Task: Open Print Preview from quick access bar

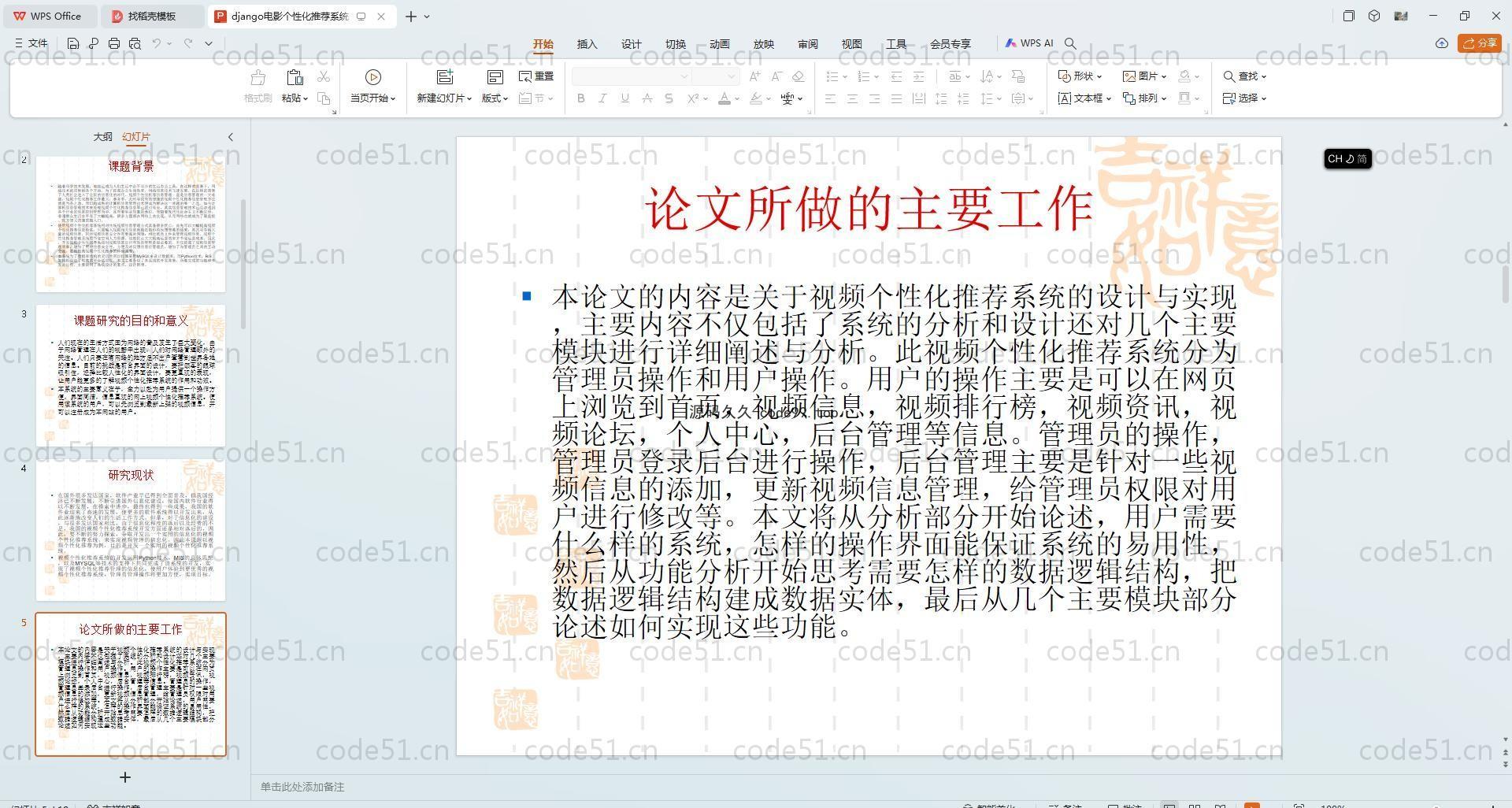Action: pyautogui.click(x=135, y=44)
